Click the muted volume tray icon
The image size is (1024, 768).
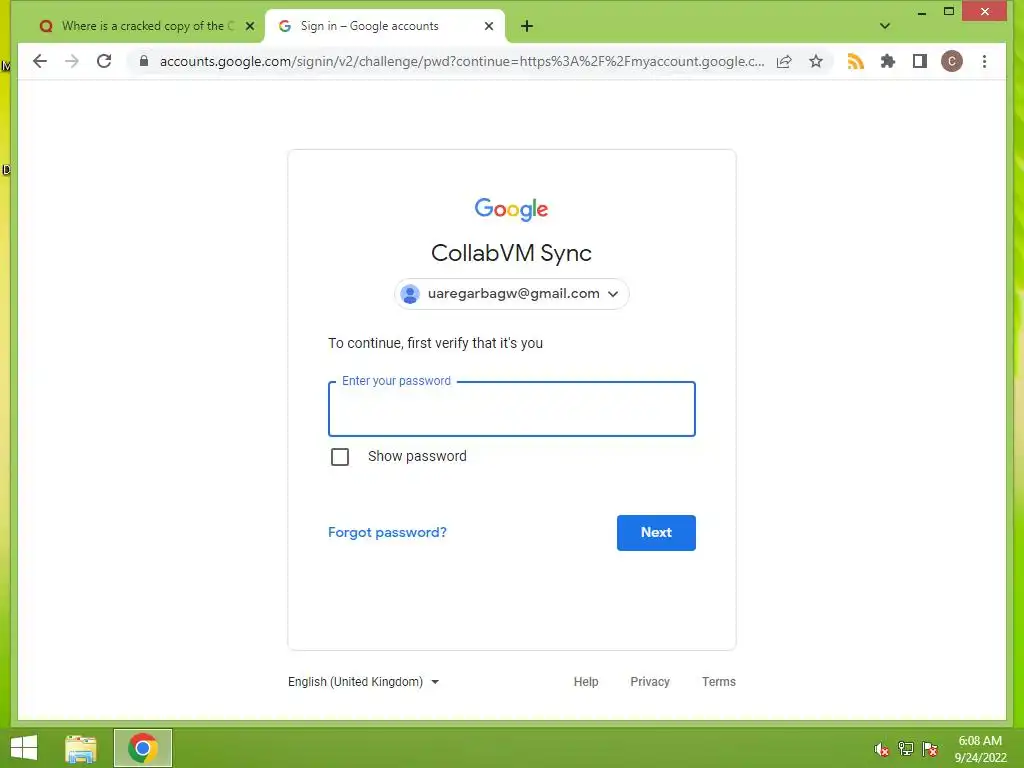click(882, 749)
